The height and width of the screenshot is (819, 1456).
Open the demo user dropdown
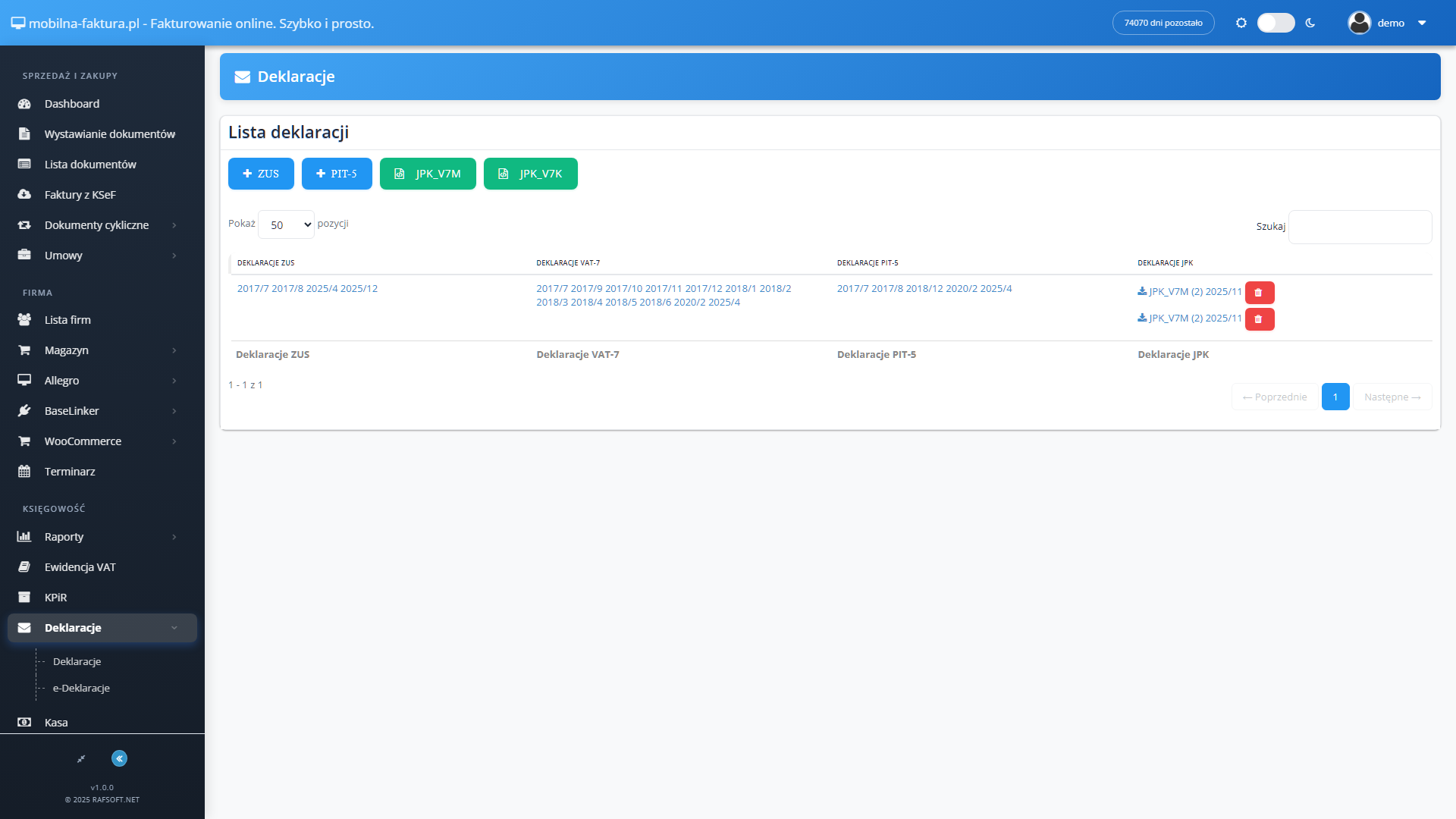coord(1388,23)
